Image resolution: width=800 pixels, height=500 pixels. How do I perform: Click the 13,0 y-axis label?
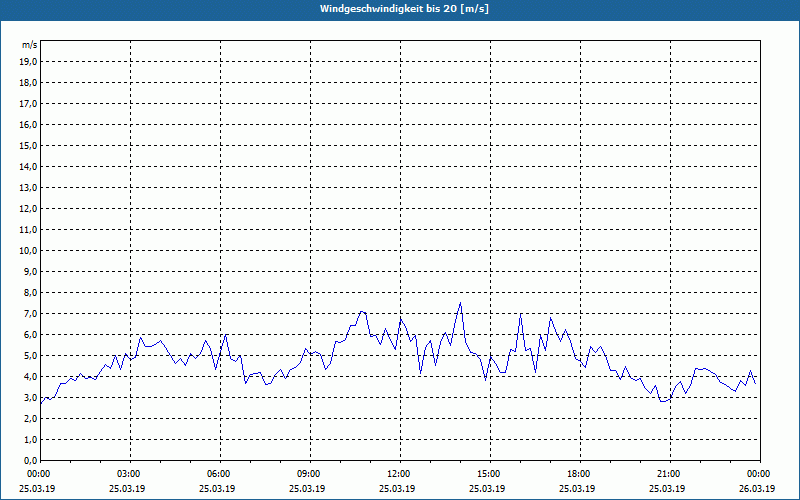tap(28, 188)
